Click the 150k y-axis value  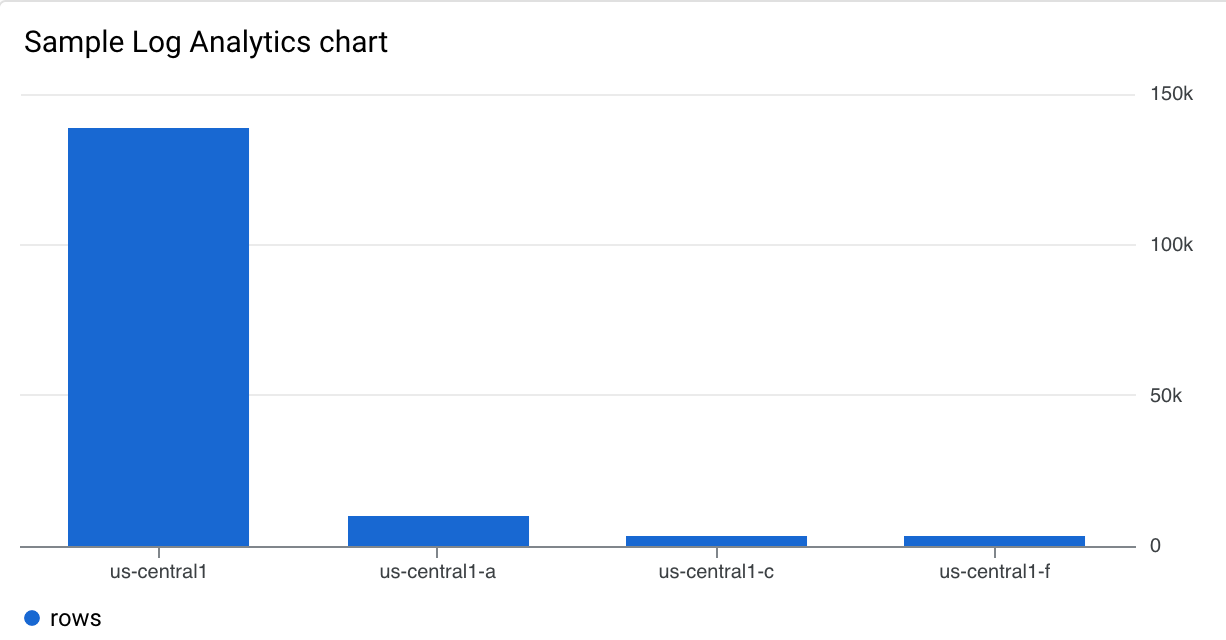pyautogui.click(x=1171, y=95)
